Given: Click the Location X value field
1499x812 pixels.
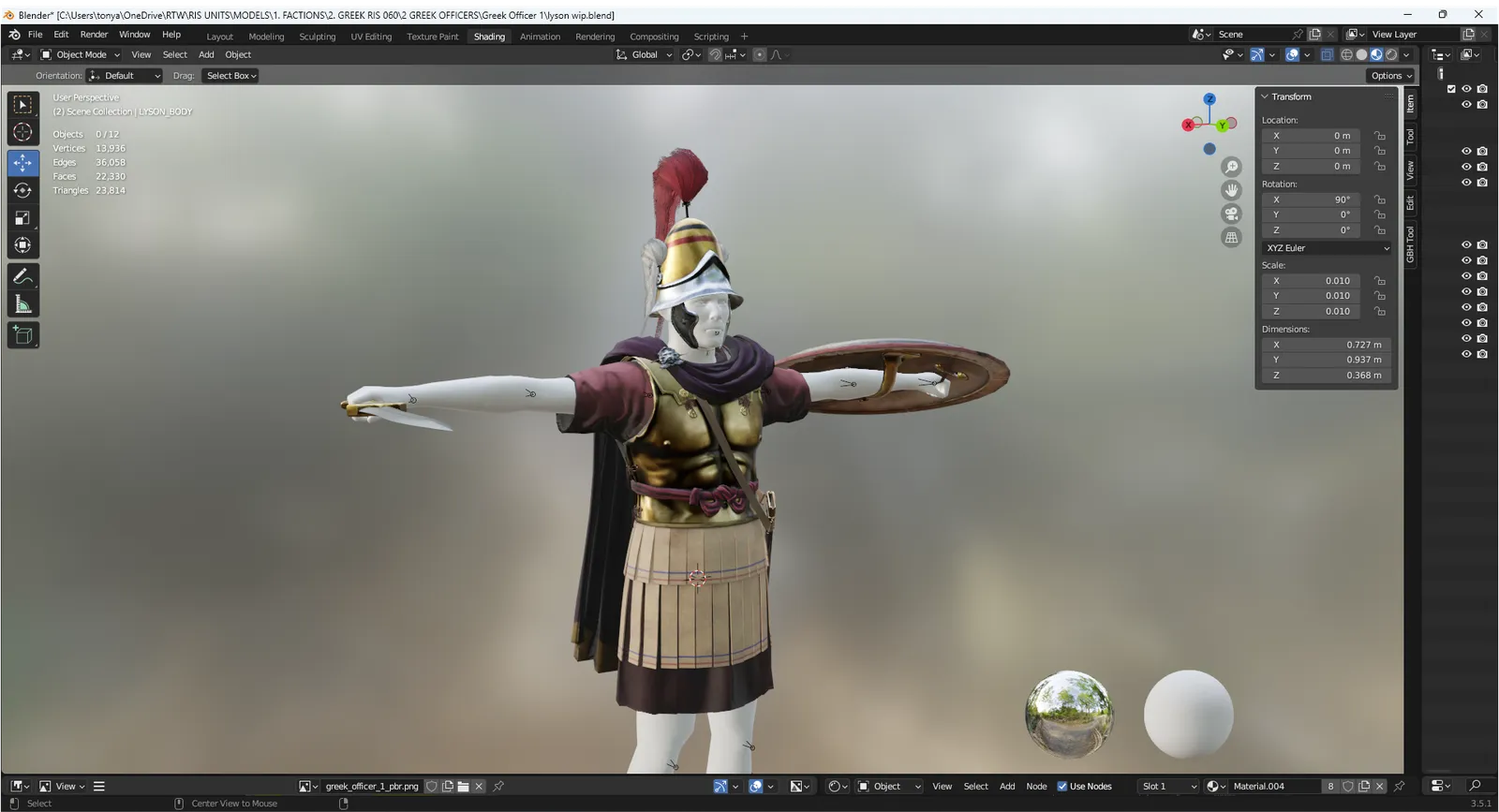Looking at the screenshot, I should pyautogui.click(x=1311, y=136).
